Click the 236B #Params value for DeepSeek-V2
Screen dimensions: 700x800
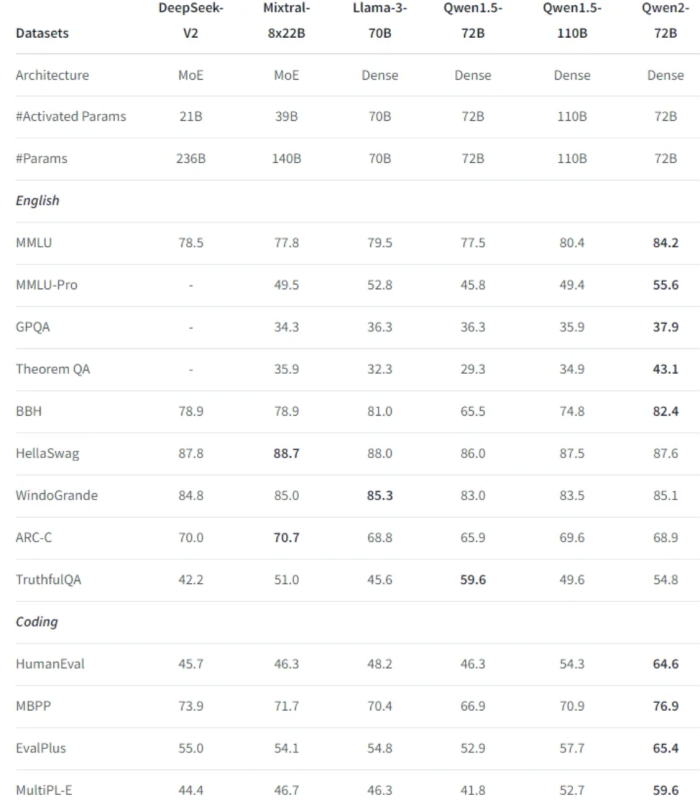tap(191, 159)
